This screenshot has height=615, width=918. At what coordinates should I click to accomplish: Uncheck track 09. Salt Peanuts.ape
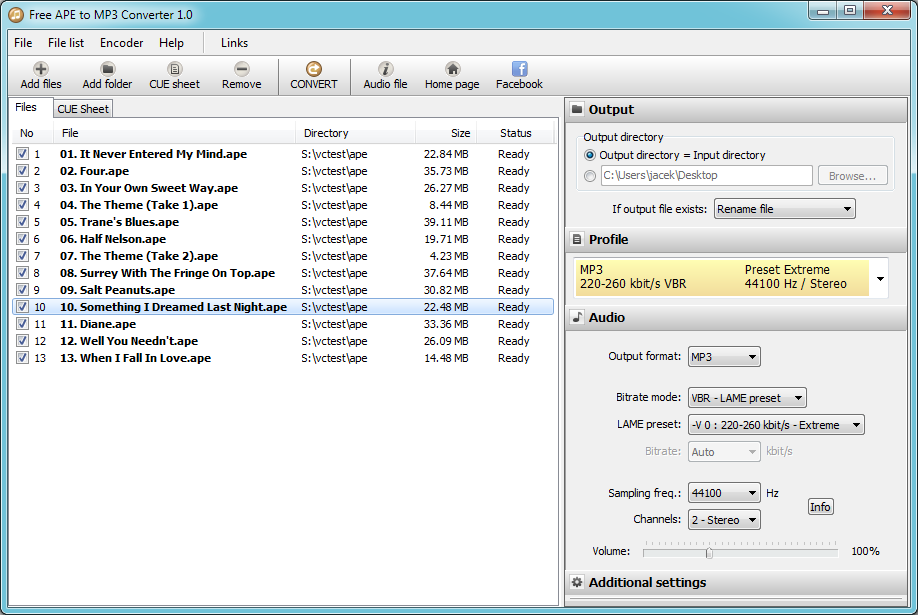coord(22,290)
